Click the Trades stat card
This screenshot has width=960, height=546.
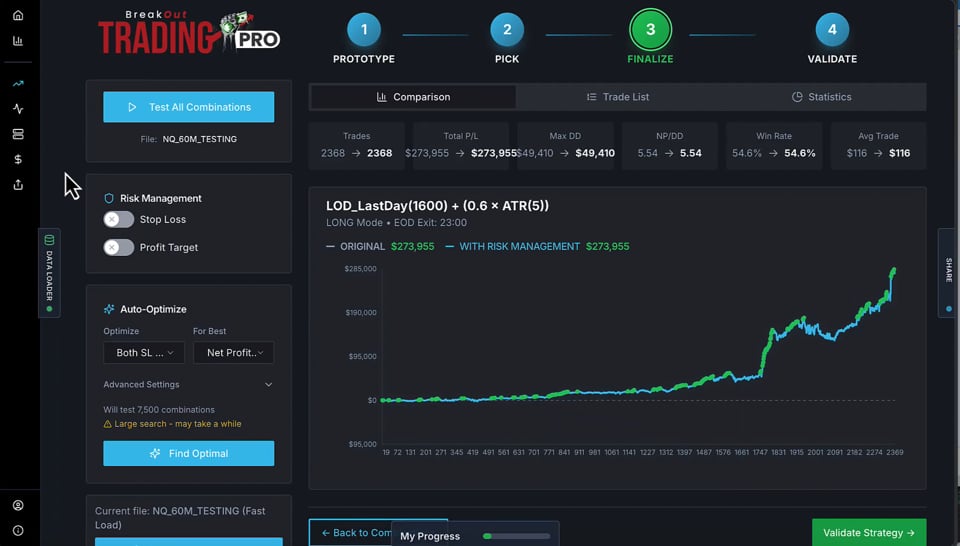[x=356, y=146]
